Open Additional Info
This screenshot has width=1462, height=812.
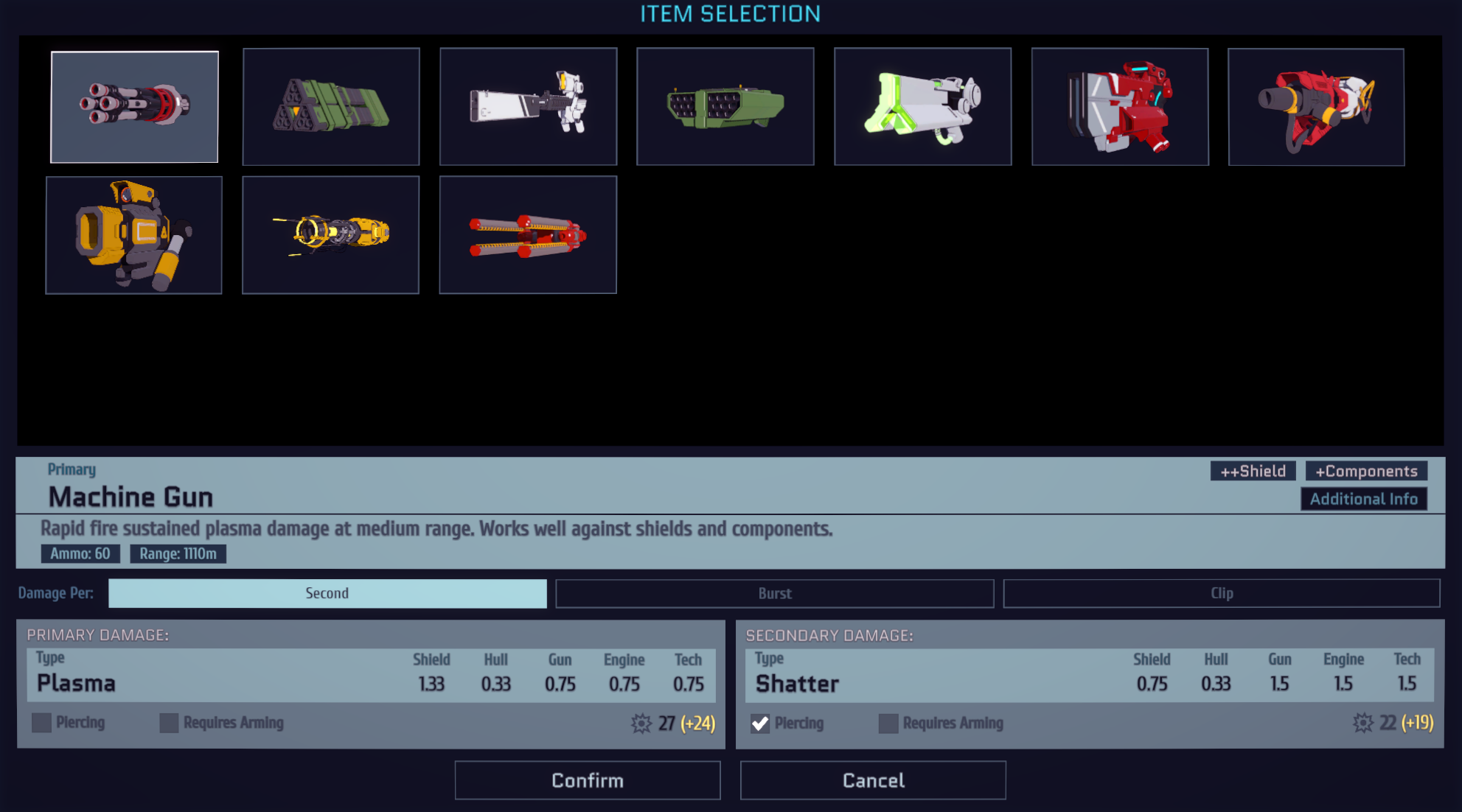[1364, 499]
